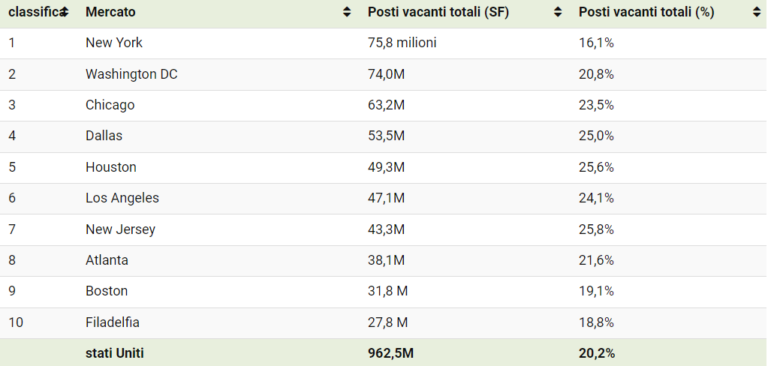Select the 962,5M total value

point(390,353)
